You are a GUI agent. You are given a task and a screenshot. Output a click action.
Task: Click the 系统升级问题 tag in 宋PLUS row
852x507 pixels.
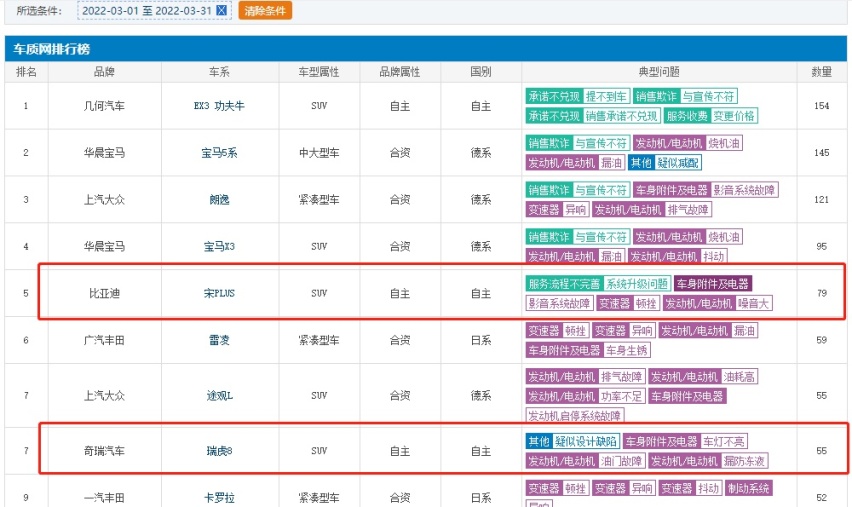(637, 283)
